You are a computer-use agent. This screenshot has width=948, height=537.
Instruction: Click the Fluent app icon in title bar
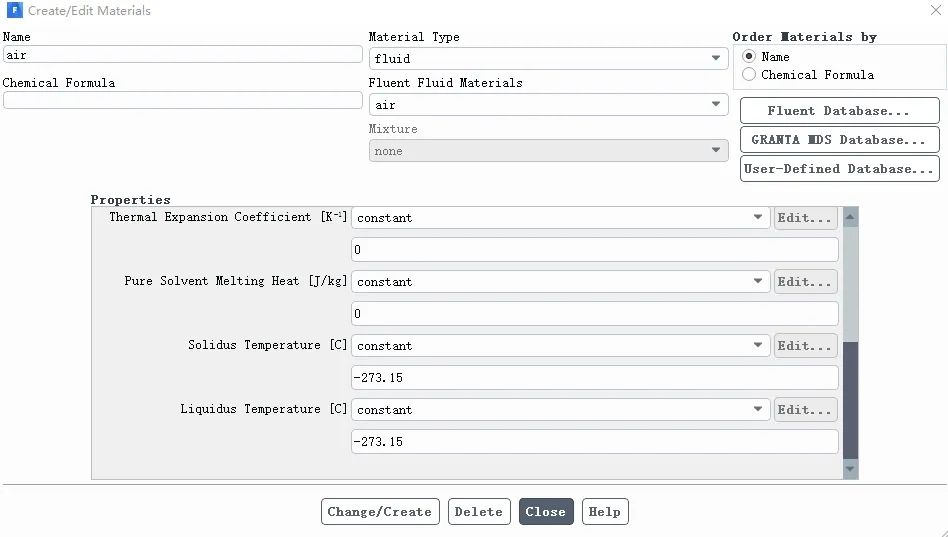click(15, 11)
